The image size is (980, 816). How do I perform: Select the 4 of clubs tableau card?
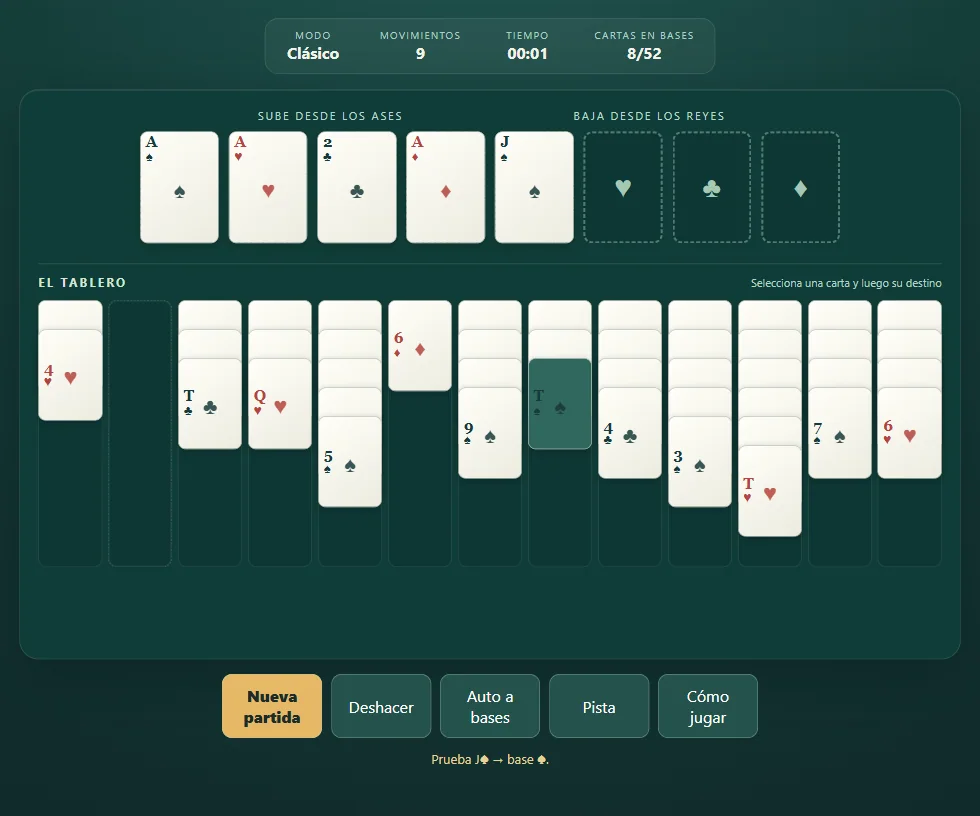tap(630, 433)
